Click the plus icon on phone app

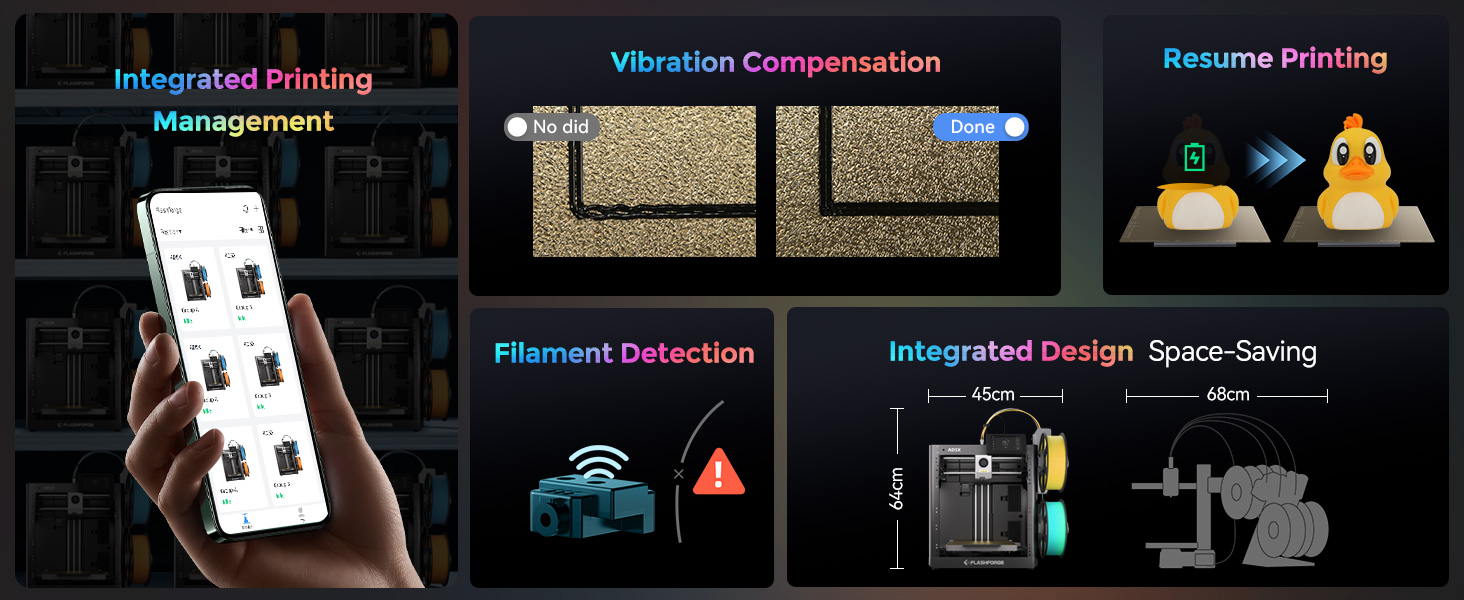click(x=257, y=208)
